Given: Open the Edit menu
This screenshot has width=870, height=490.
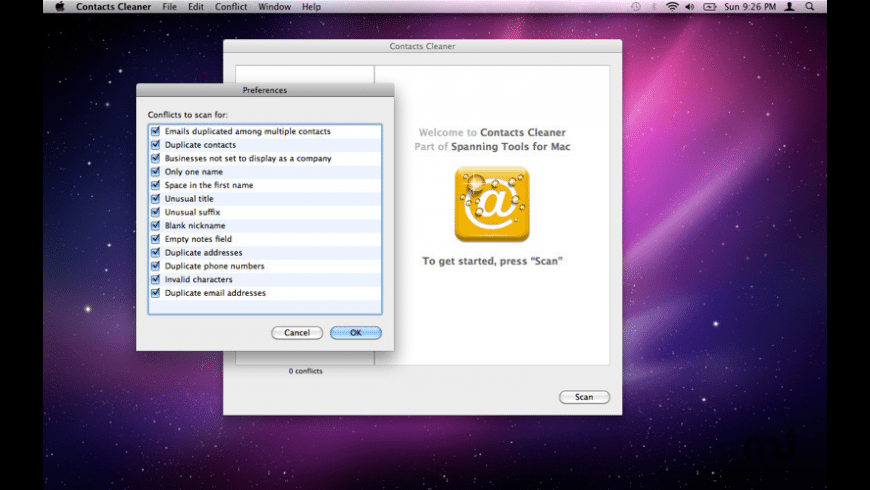Looking at the screenshot, I should click(x=196, y=7).
